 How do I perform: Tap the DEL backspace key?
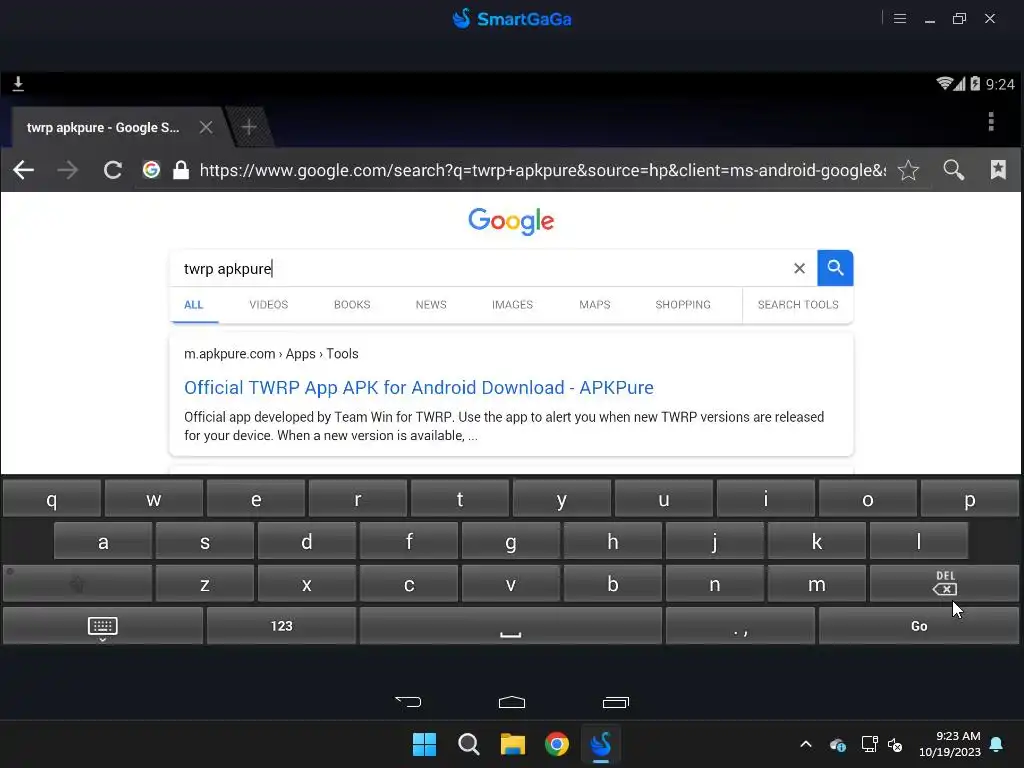944,584
